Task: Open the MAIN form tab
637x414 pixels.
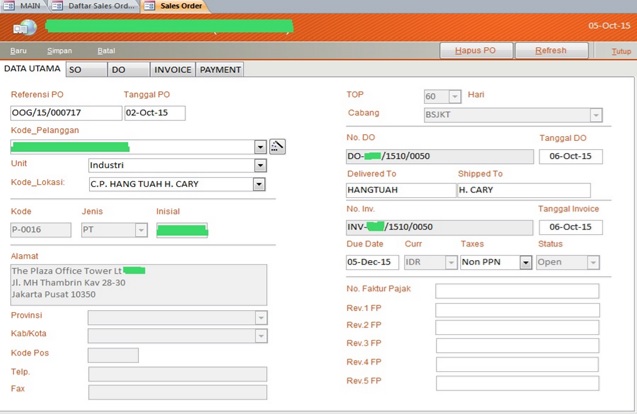Action: coord(28,6)
